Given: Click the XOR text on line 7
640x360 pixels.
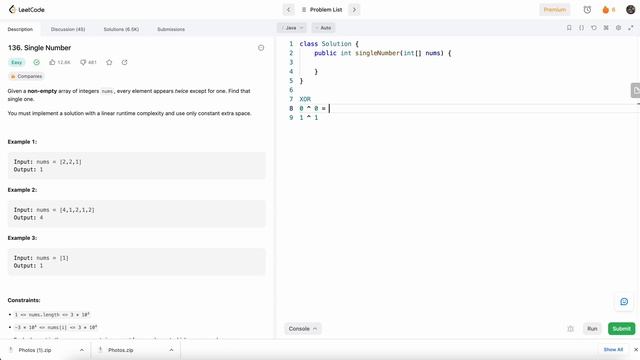Looking at the screenshot, I should pyautogui.click(x=305, y=99).
